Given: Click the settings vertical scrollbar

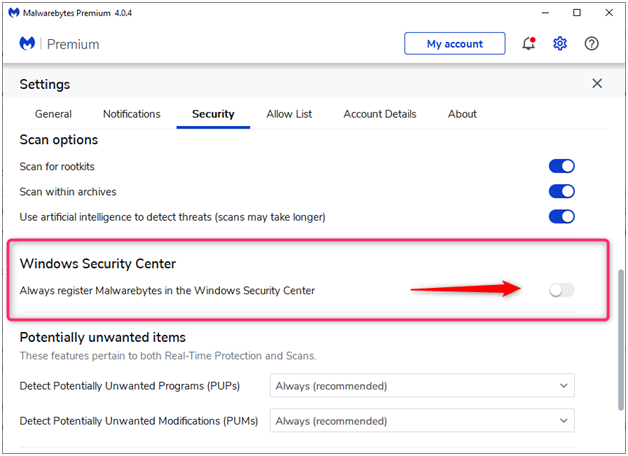Looking at the screenshot, I should tap(621, 340).
